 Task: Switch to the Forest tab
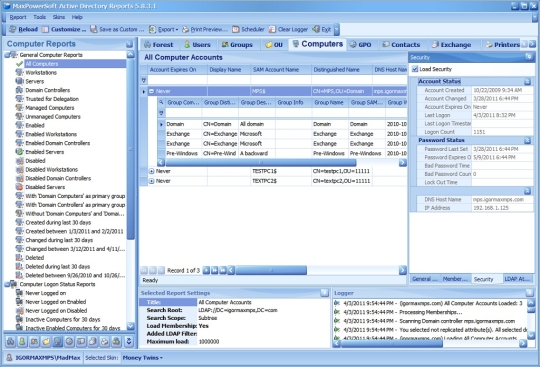(x=158, y=44)
